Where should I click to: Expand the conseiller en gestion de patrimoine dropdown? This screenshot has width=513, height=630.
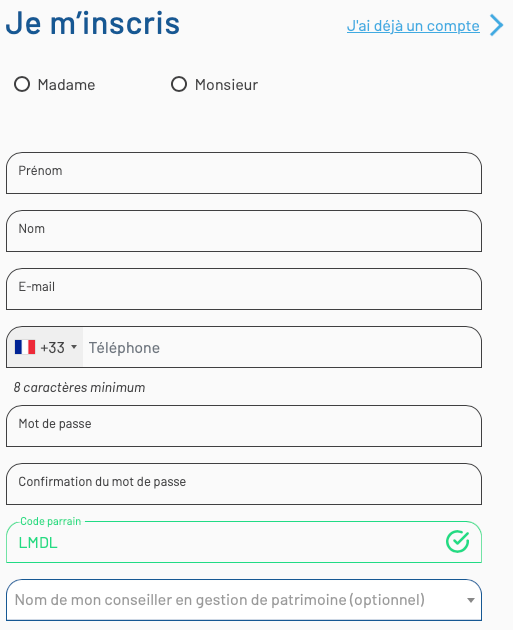click(x=244, y=600)
